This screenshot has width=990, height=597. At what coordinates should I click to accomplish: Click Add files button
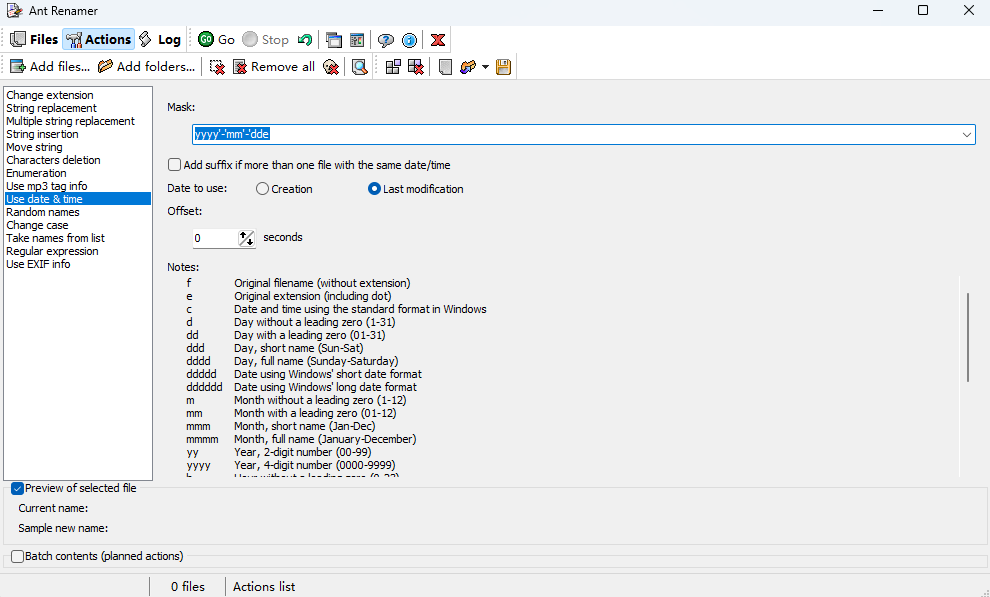tap(50, 67)
